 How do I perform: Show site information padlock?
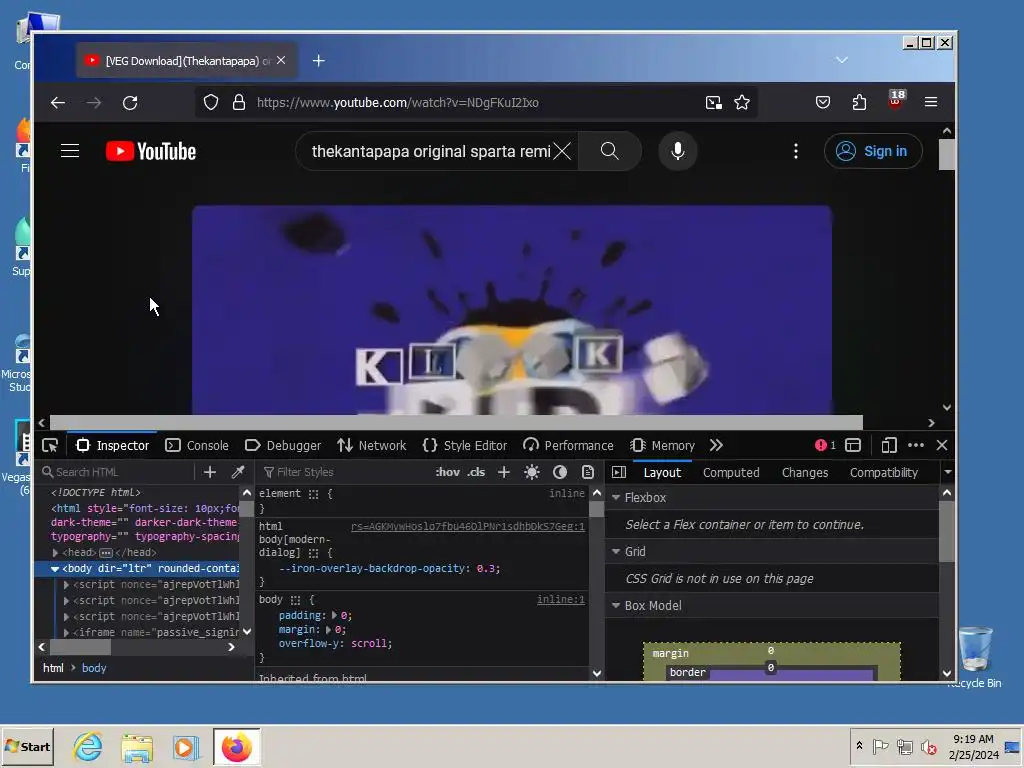(x=239, y=103)
